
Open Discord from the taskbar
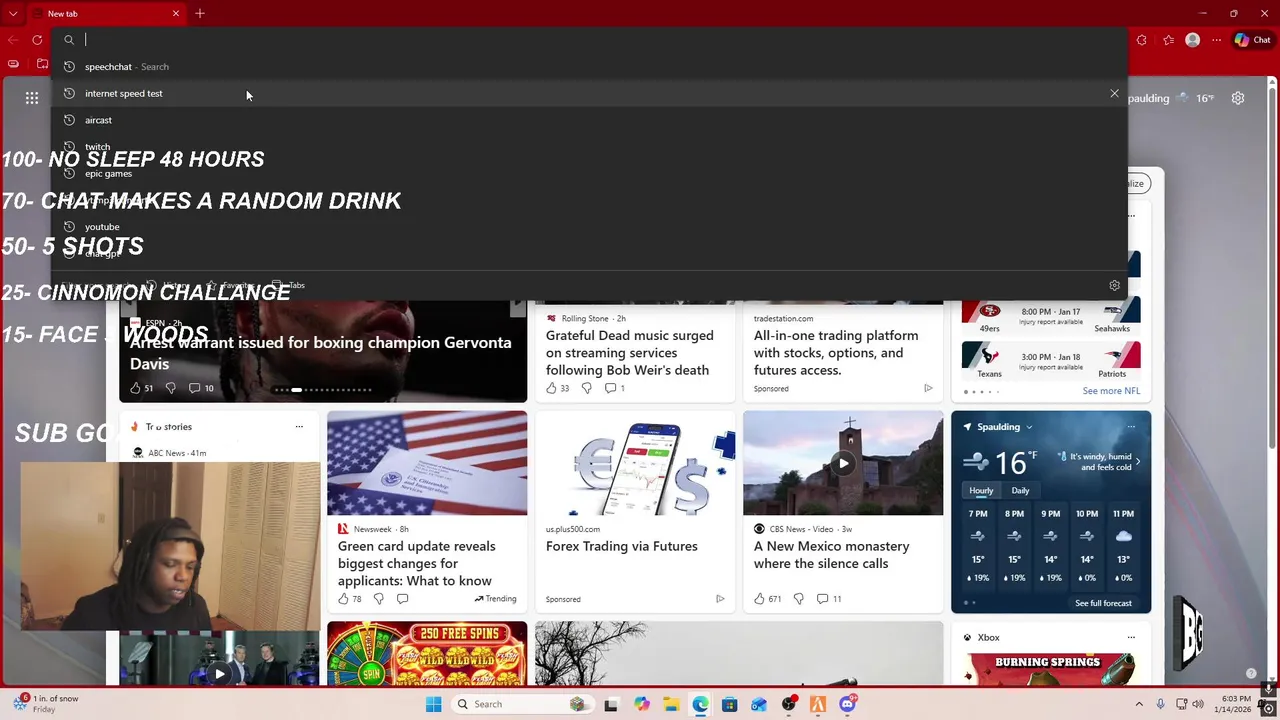(847, 704)
